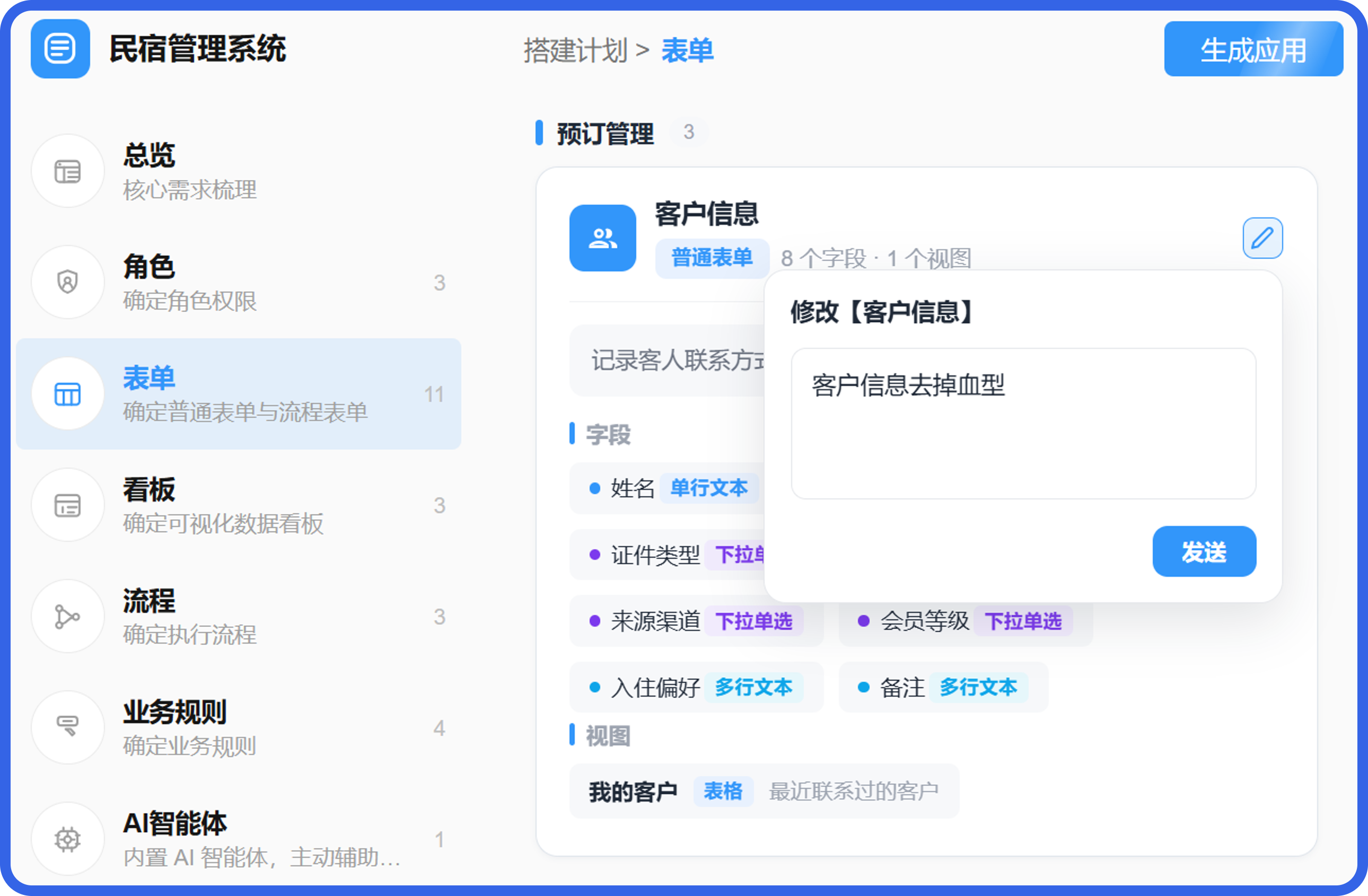Click the 看板 dashboard icon
This screenshot has width=1368, height=896.
[68, 505]
